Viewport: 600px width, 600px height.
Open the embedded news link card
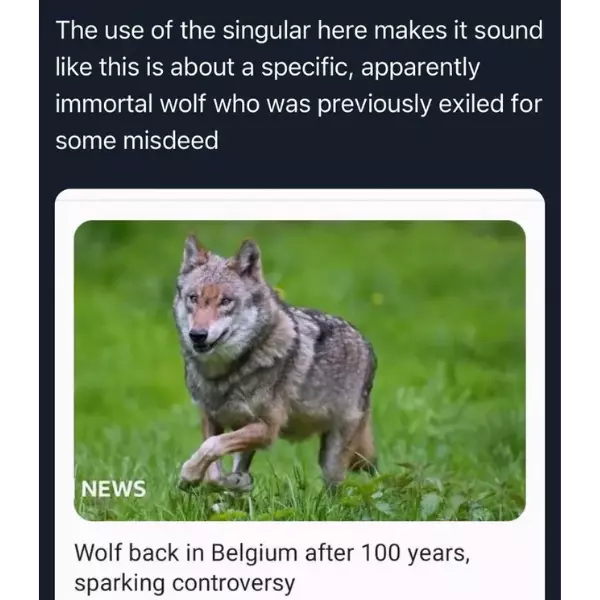(x=300, y=394)
